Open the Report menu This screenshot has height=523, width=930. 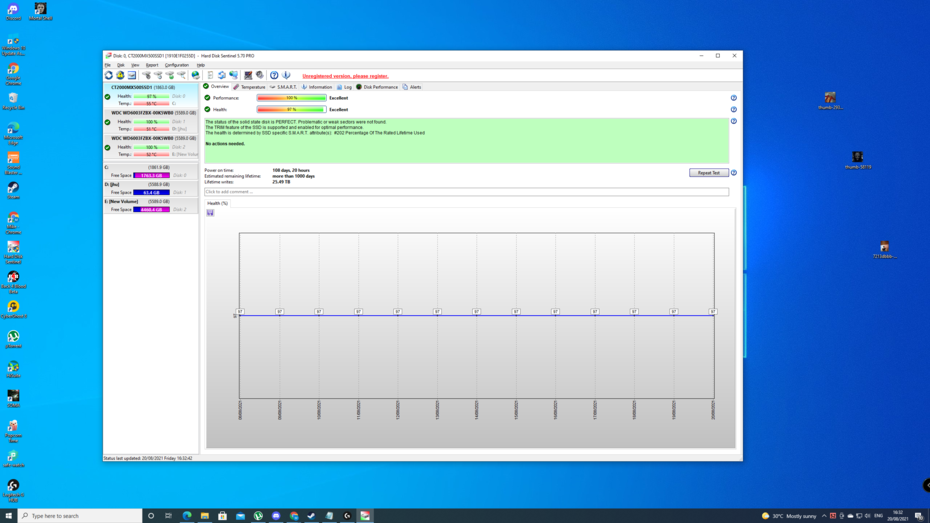tap(152, 65)
